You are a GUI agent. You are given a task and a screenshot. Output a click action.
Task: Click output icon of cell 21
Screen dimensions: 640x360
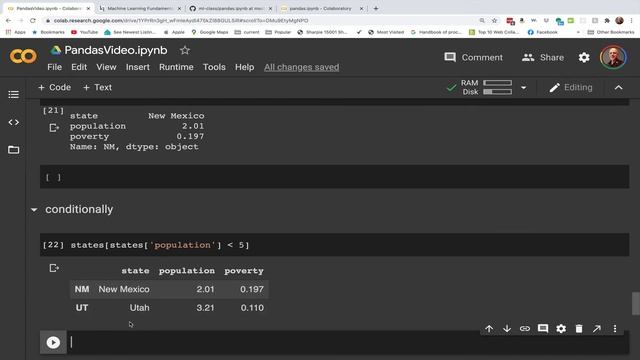click(x=54, y=128)
